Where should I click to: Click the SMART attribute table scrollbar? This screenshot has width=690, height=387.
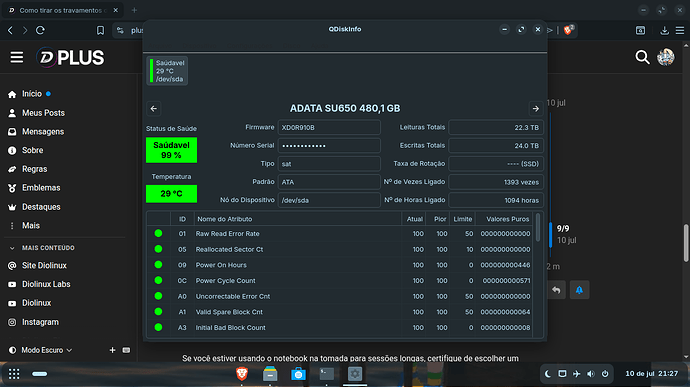tap(538, 228)
